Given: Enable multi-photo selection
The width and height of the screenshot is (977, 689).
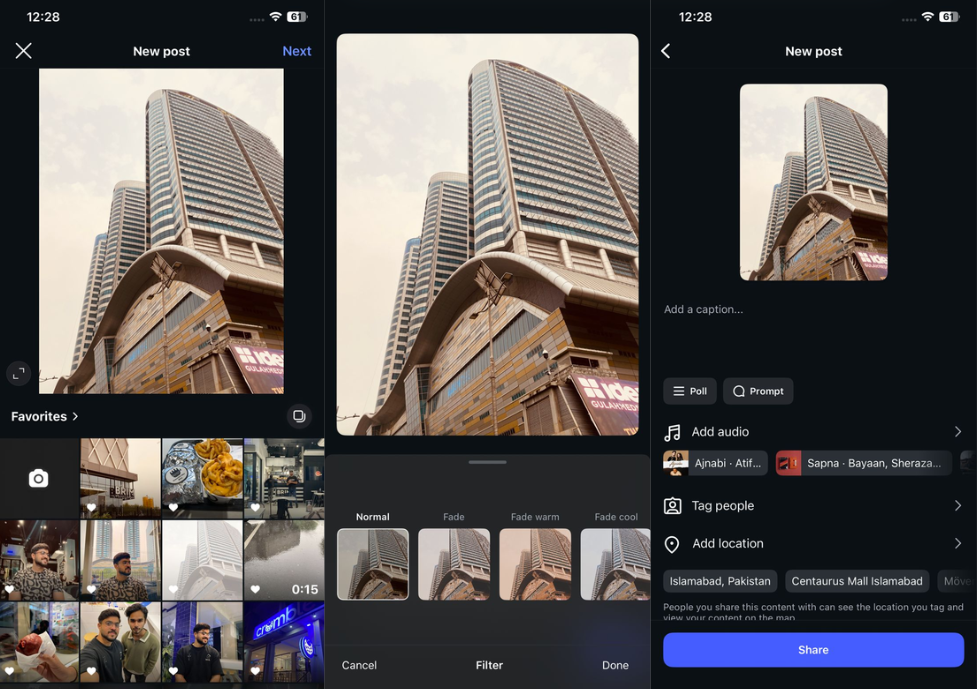Looking at the screenshot, I should tap(298, 416).
